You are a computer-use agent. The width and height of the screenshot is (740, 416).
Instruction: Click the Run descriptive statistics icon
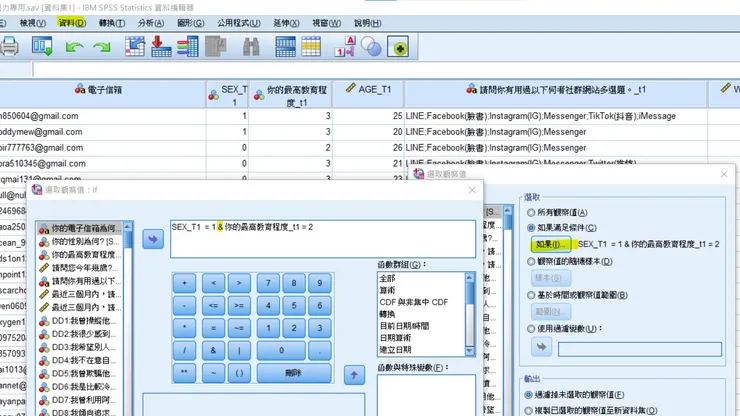click(x=216, y=47)
